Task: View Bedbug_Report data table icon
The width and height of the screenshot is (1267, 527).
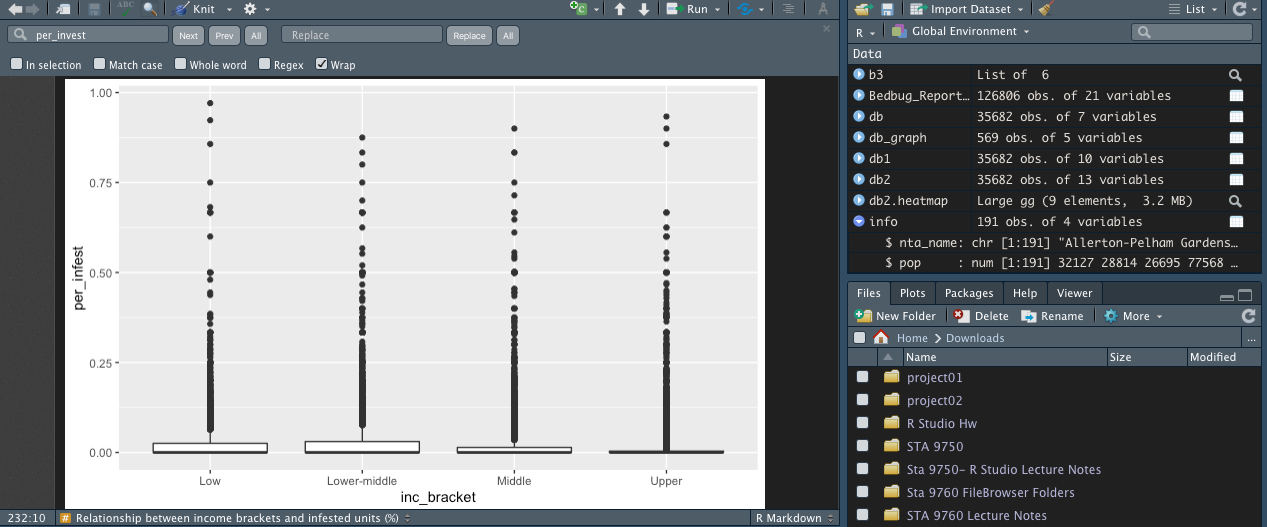Action: coord(1236,96)
